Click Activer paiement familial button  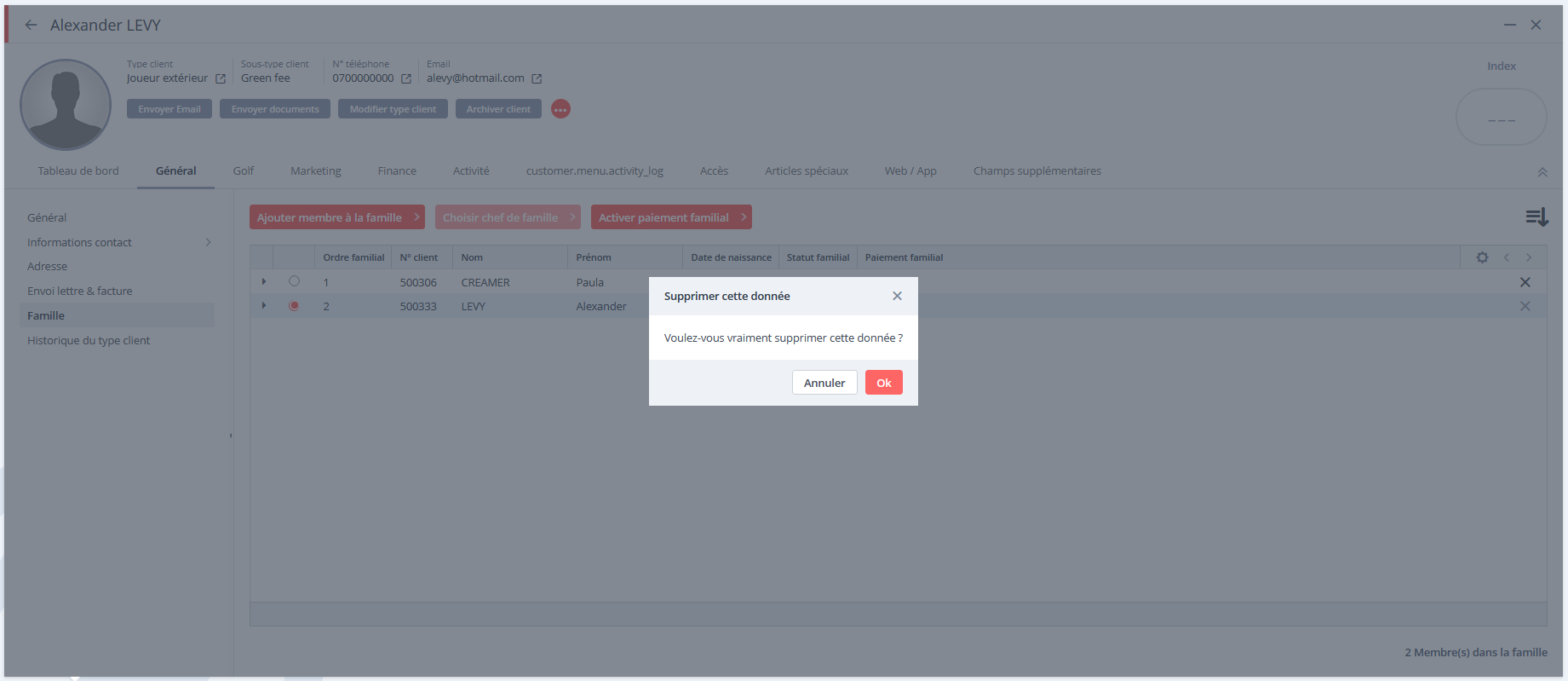[x=671, y=217]
